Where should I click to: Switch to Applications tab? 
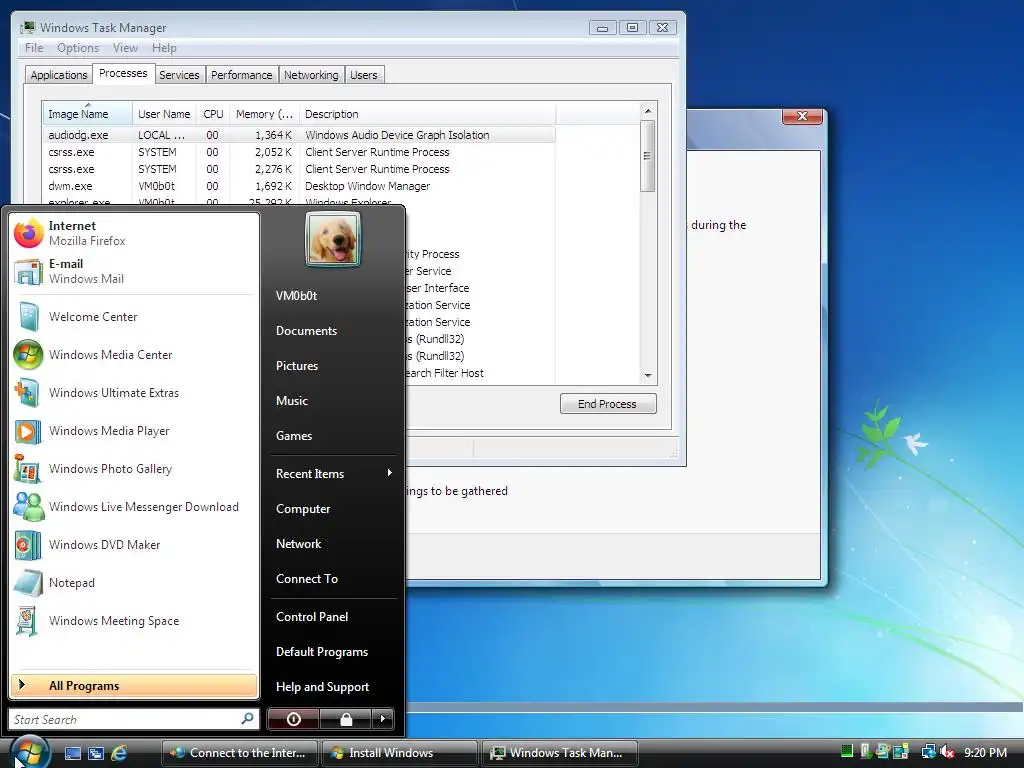click(59, 75)
